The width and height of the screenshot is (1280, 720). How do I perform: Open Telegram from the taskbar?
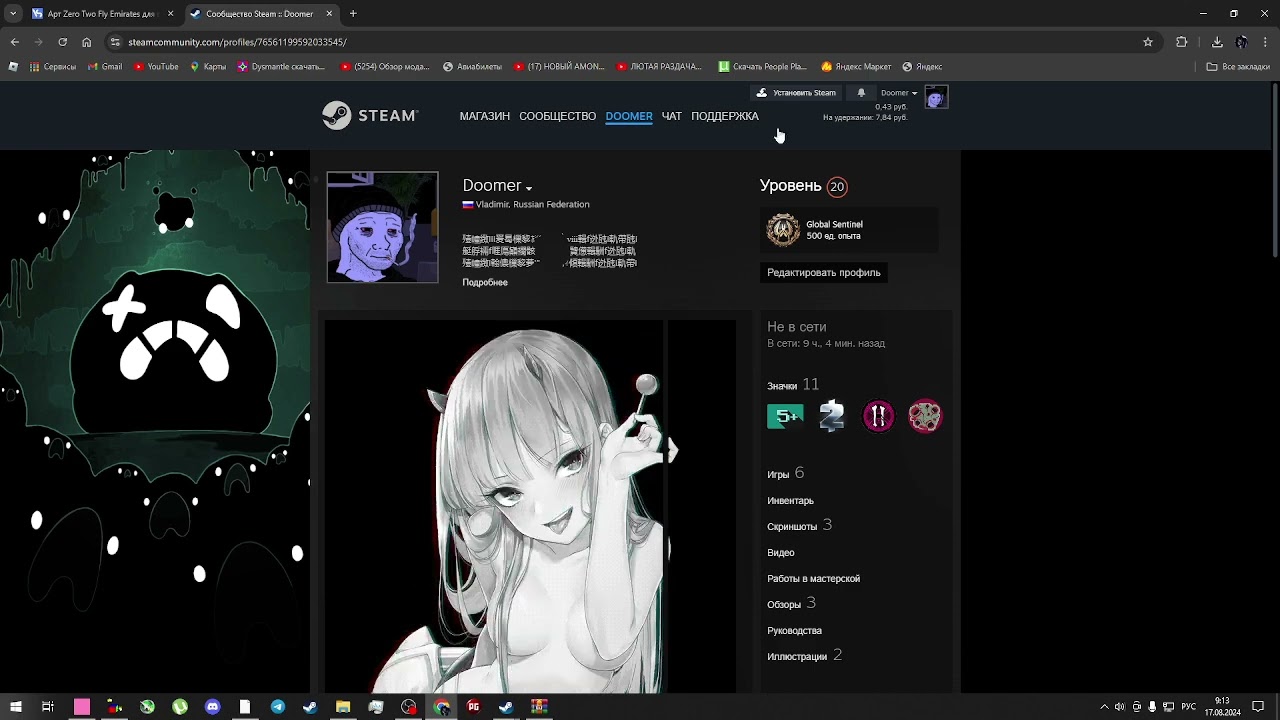[278, 707]
